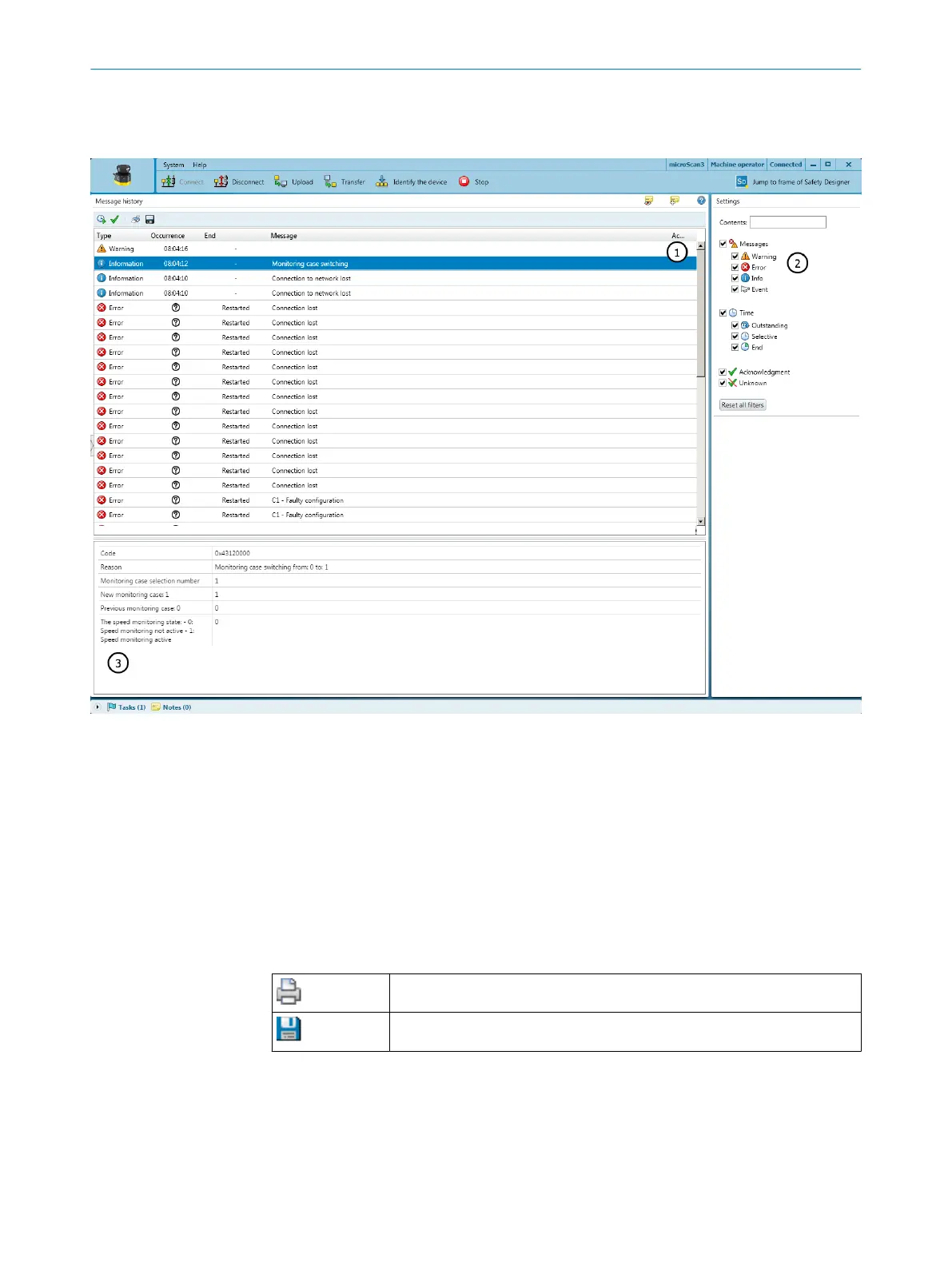This screenshot has width=952, height=1266.
Task: Open the help question mark icon
Action: [x=701, y=201]
